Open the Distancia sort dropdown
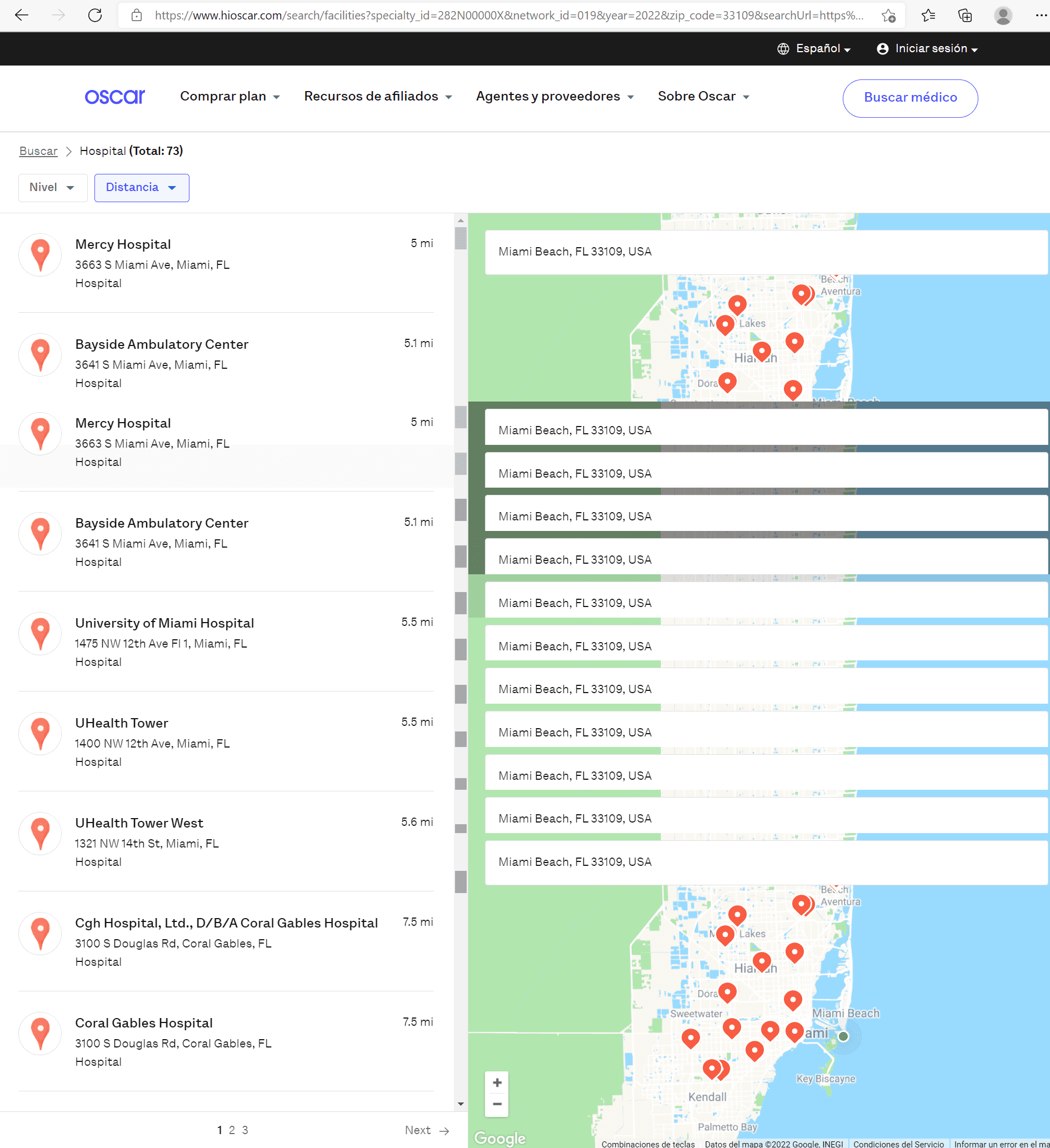This screenshot has height=1148, width=1050. point(141,187)
